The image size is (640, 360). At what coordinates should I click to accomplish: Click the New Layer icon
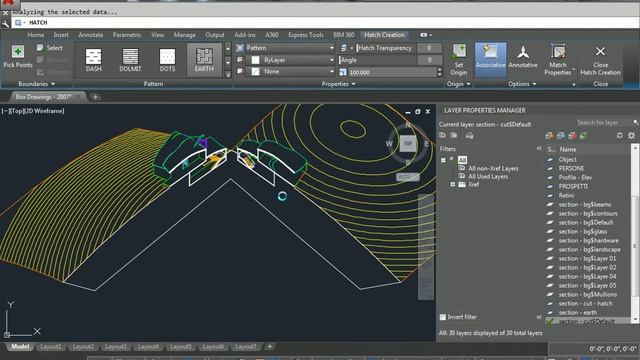coord(549,136)
